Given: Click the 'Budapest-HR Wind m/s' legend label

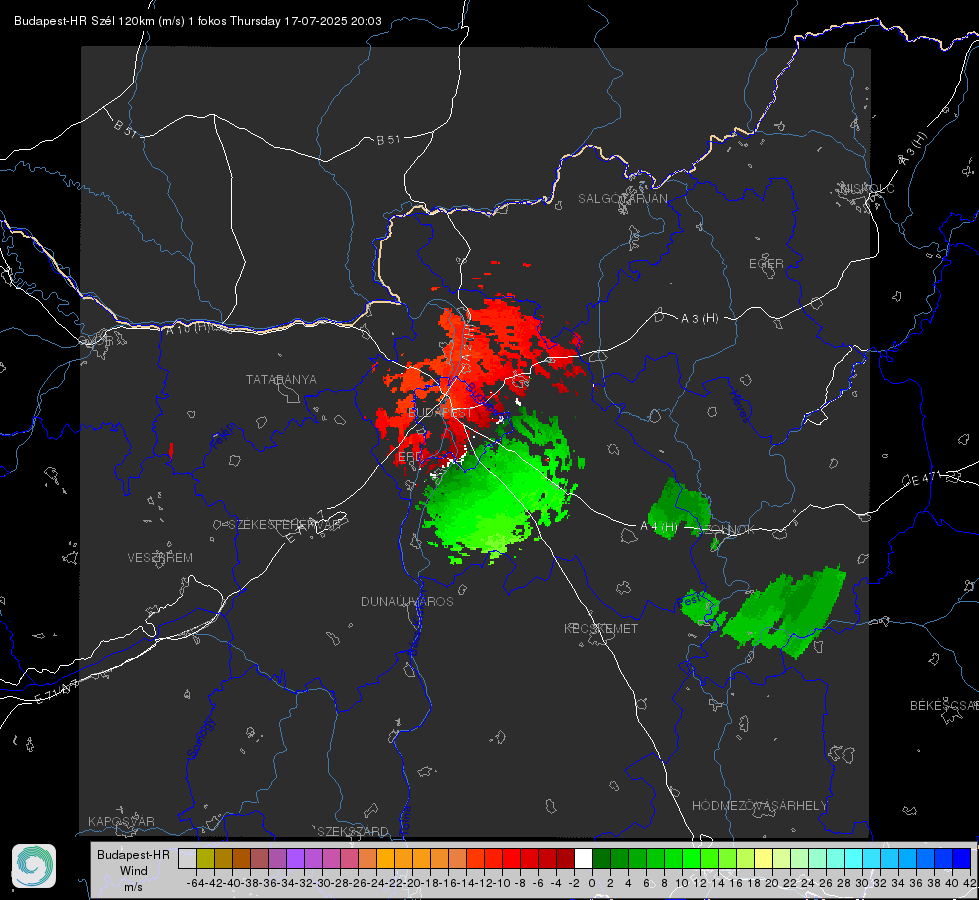Looking at the screenshot, I should click(133, 870).
